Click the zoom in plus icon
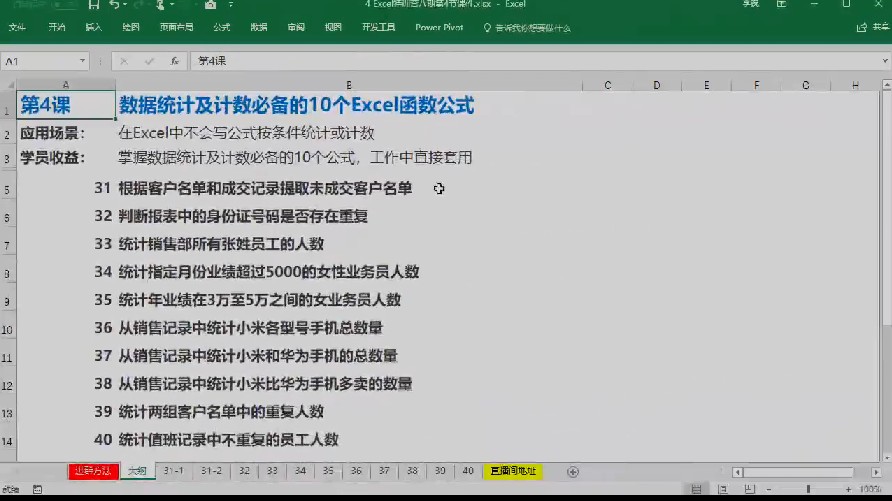This screenshot has width=892, height=501. [x=848, y=489]
